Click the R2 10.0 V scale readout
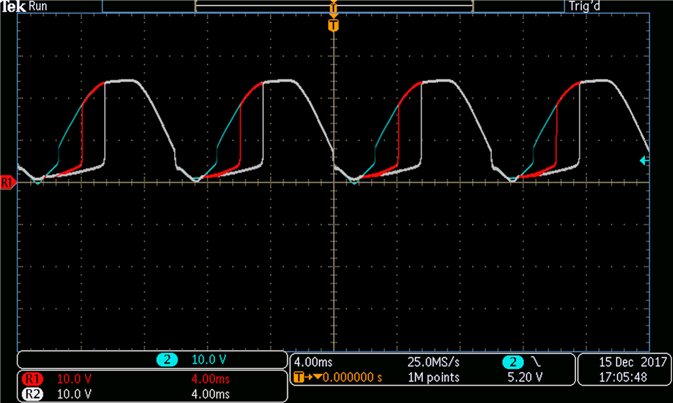Screen dimensions: 673x403 pyautogui.click(x=74, y=394)
